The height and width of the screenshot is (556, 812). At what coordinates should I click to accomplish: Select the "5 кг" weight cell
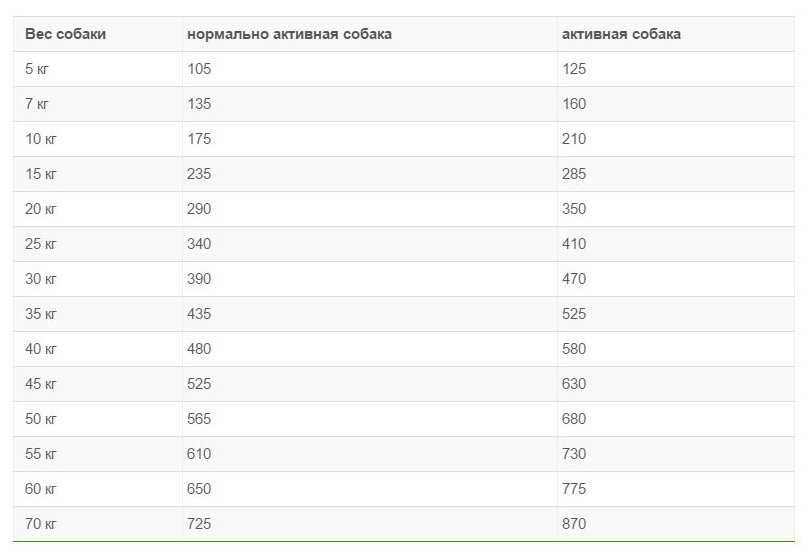pos(36,69)
